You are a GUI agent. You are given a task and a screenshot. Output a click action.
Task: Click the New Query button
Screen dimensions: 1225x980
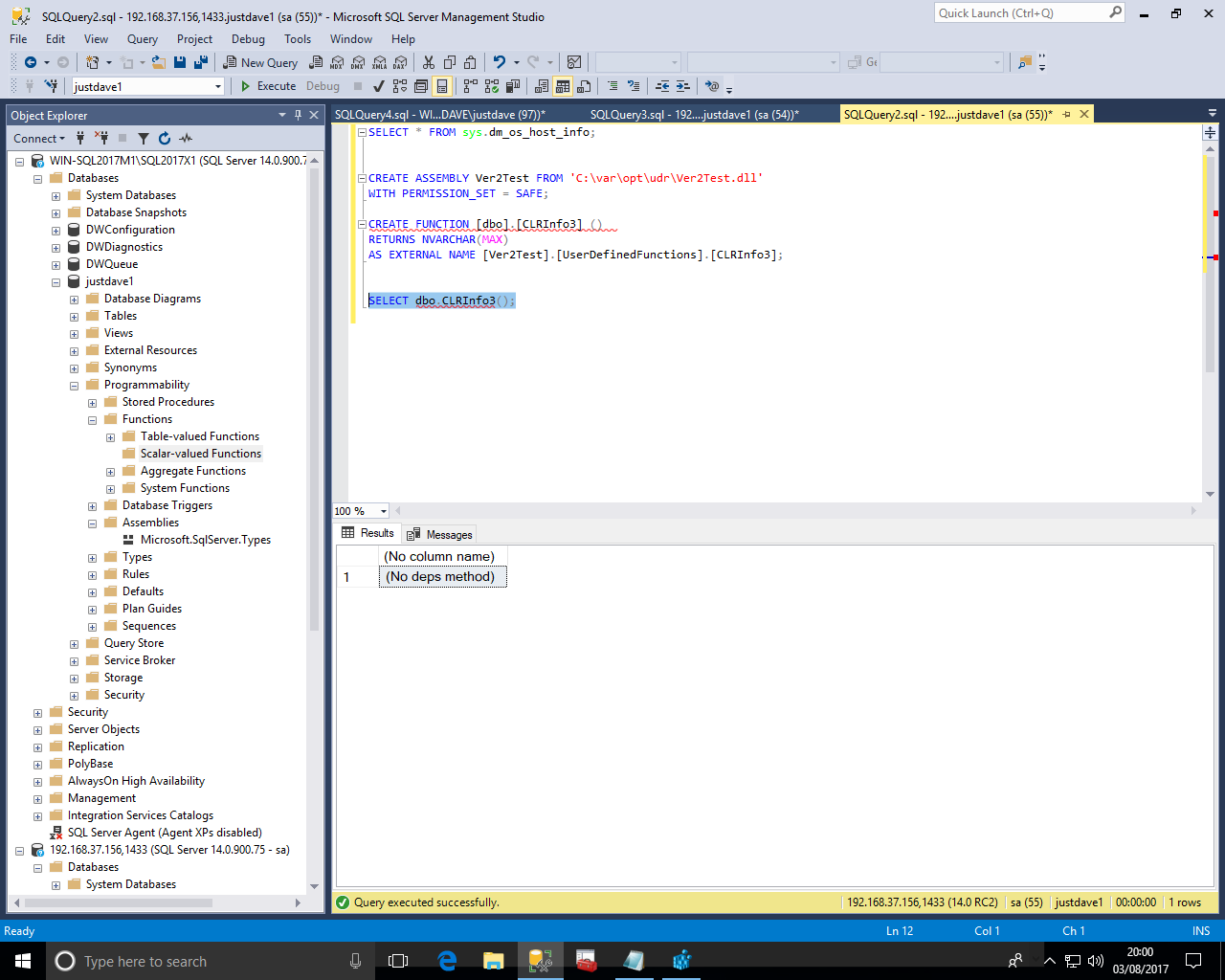pyautogui.click(x=260, y=63)
